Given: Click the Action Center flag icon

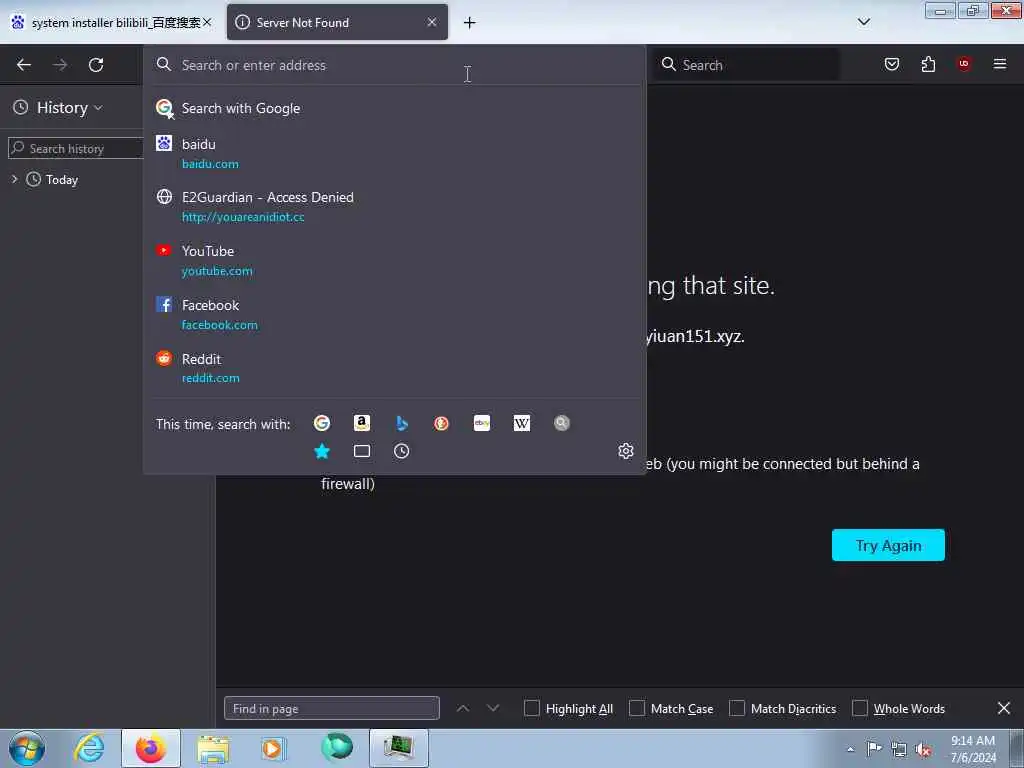Looking at the screenshot, I should tap(874, 750).
